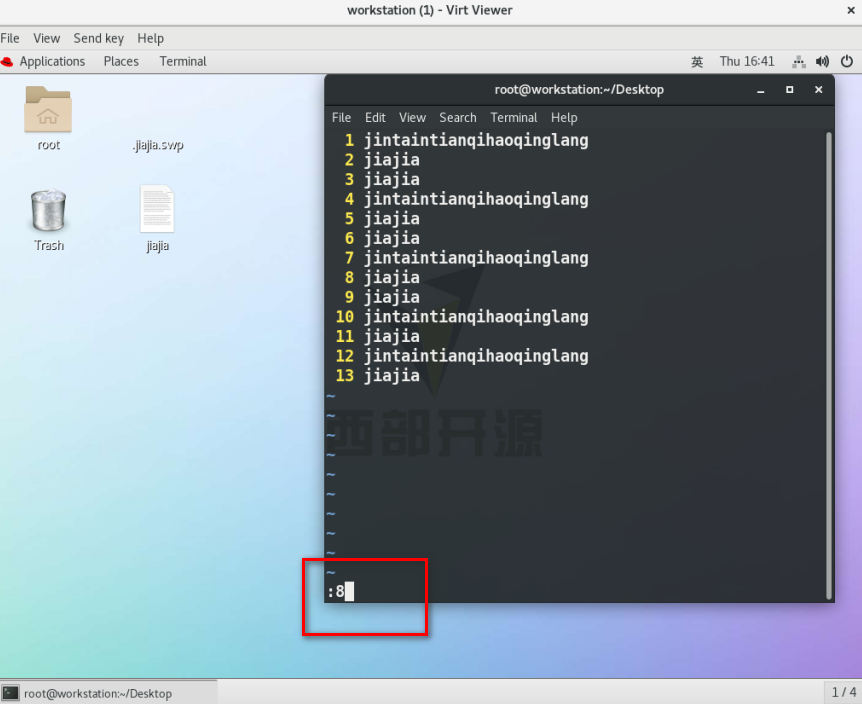Screen dimensions: 862x704
Task: Open the Terminal app menu in top panel
Action: [183, 62]
